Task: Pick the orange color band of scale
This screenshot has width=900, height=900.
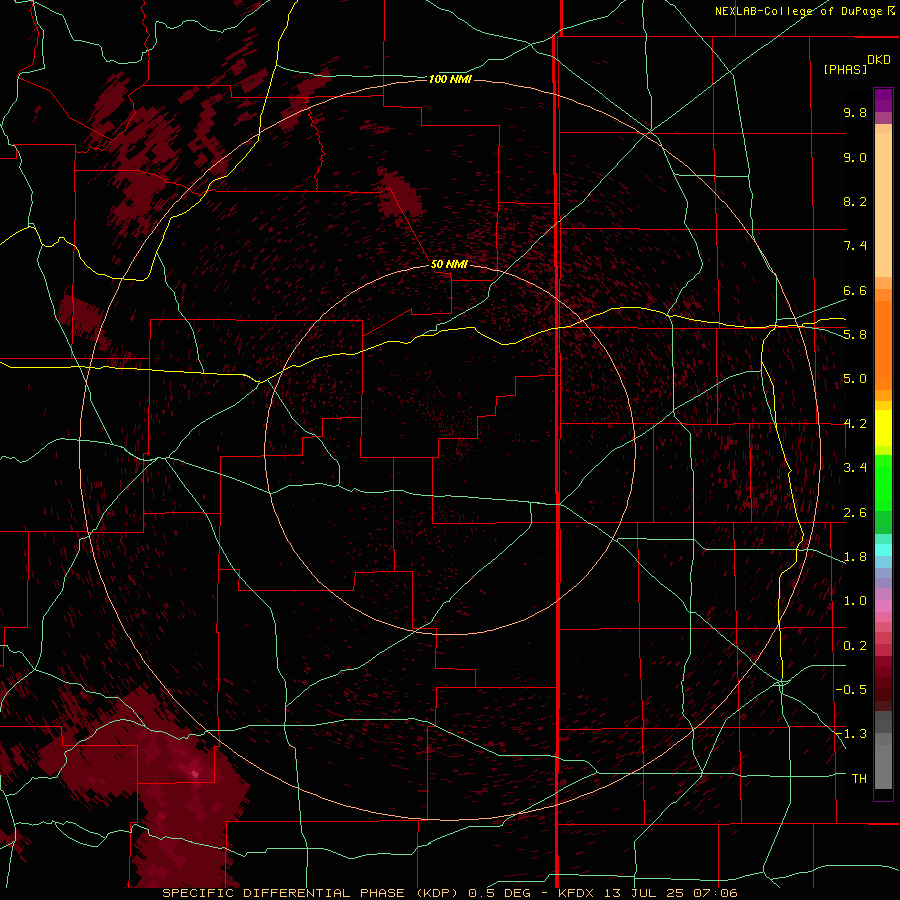Action: pos(883,344)
